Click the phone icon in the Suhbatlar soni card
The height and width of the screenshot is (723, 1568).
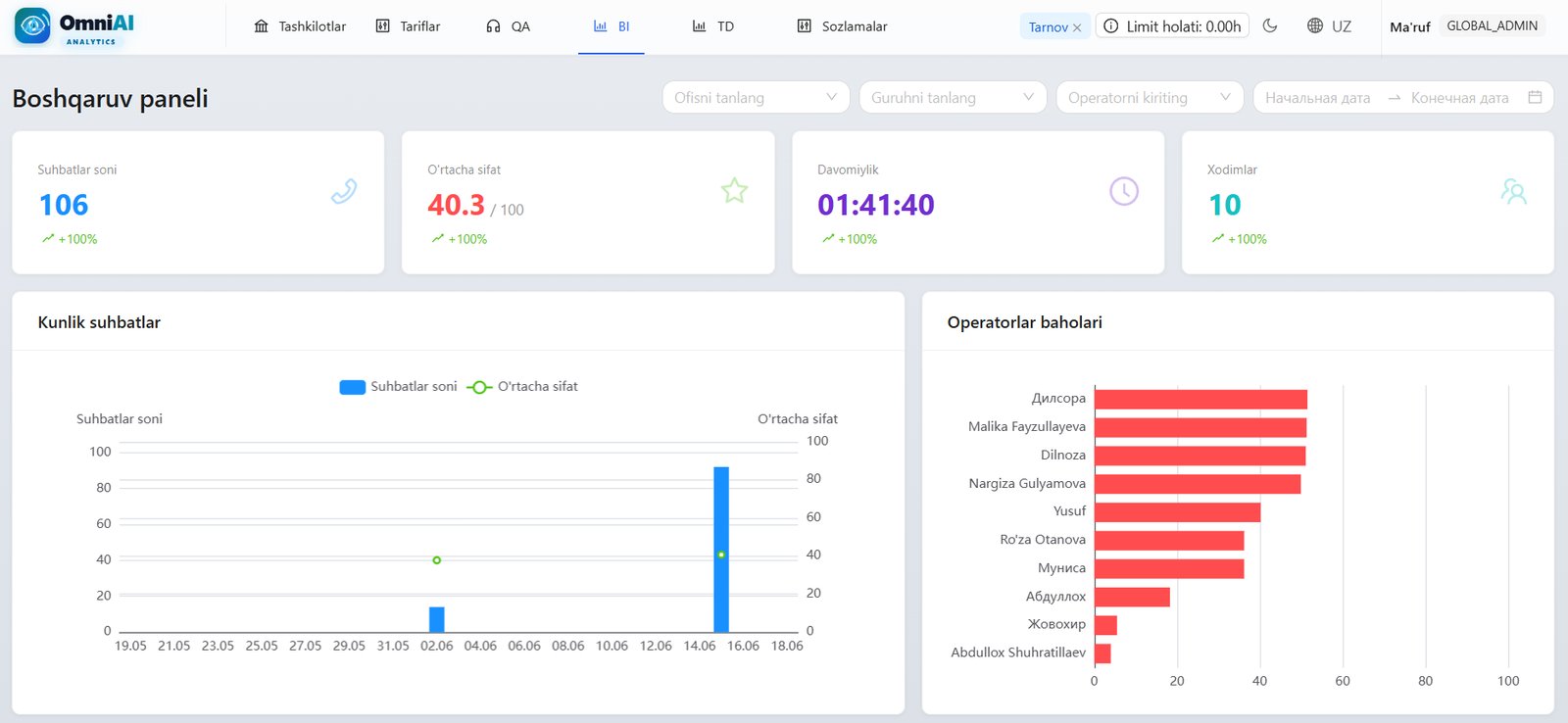pos(344,191)
